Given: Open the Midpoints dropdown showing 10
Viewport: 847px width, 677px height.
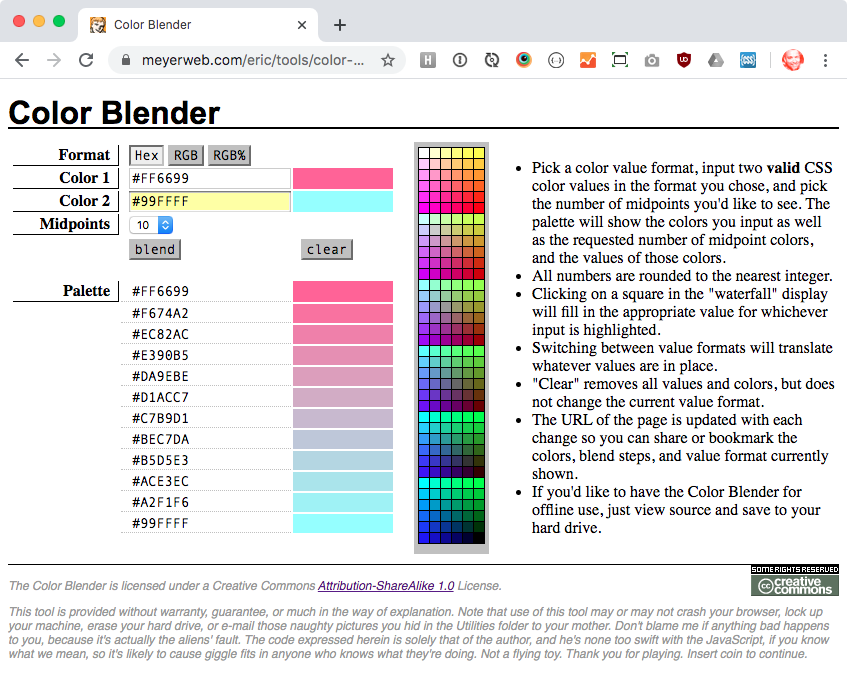Looking at the screenshot, I should point(151,225).
